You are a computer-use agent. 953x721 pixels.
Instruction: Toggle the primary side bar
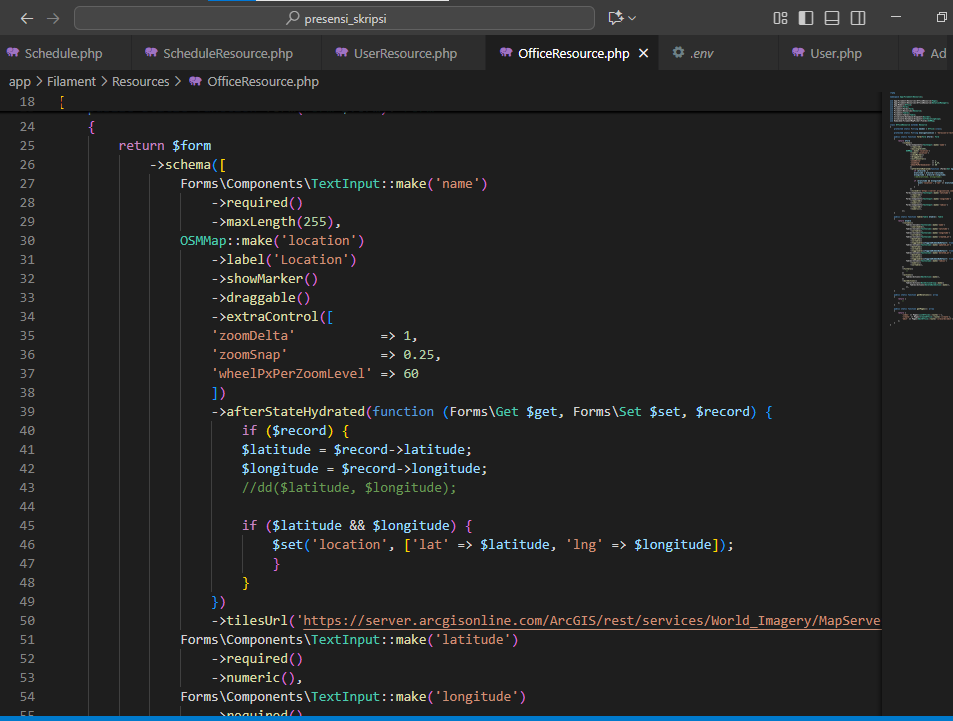click(806, 18)
